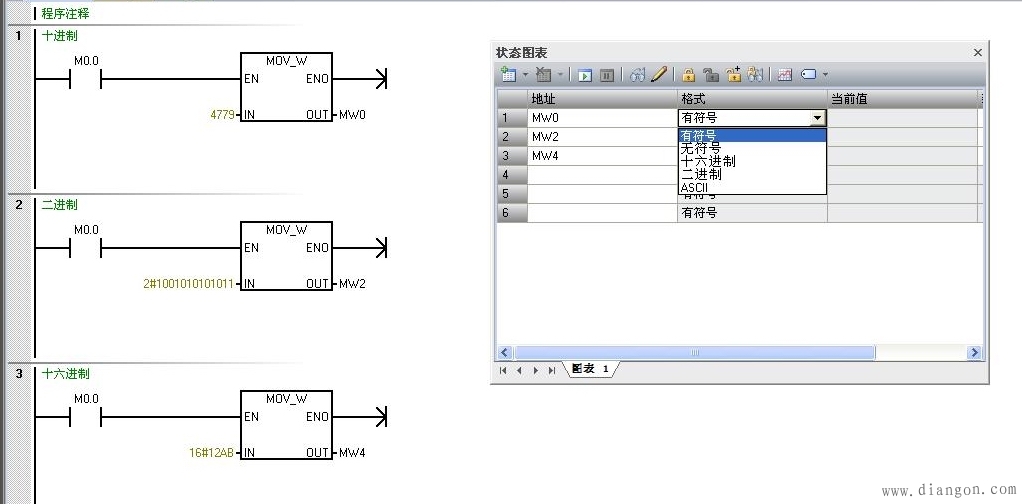Click the 当前值 column header
Screen dimensions: 1022x504
903,99
